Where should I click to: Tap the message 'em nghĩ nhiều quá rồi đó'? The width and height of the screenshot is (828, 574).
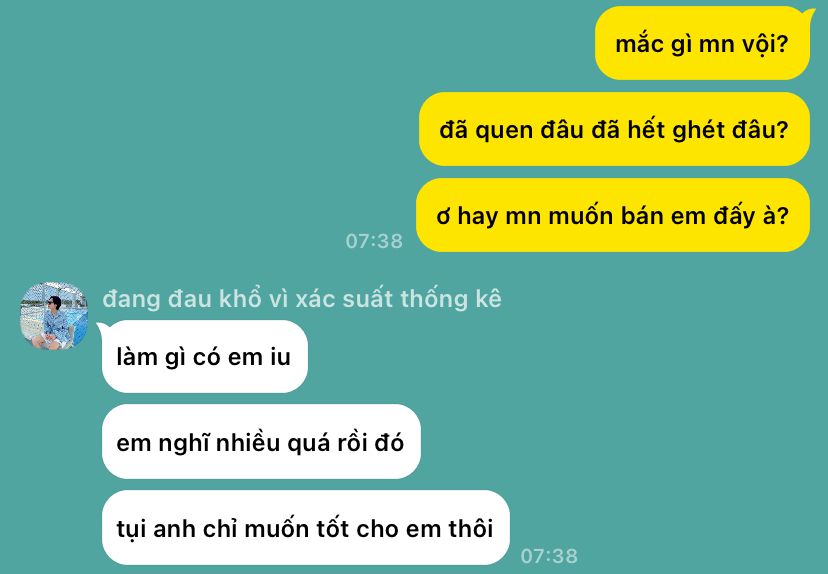[261, 442]
